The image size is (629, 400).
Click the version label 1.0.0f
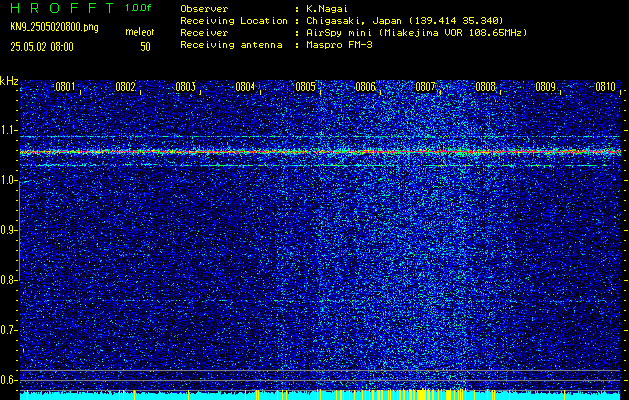tap(138, 8)
